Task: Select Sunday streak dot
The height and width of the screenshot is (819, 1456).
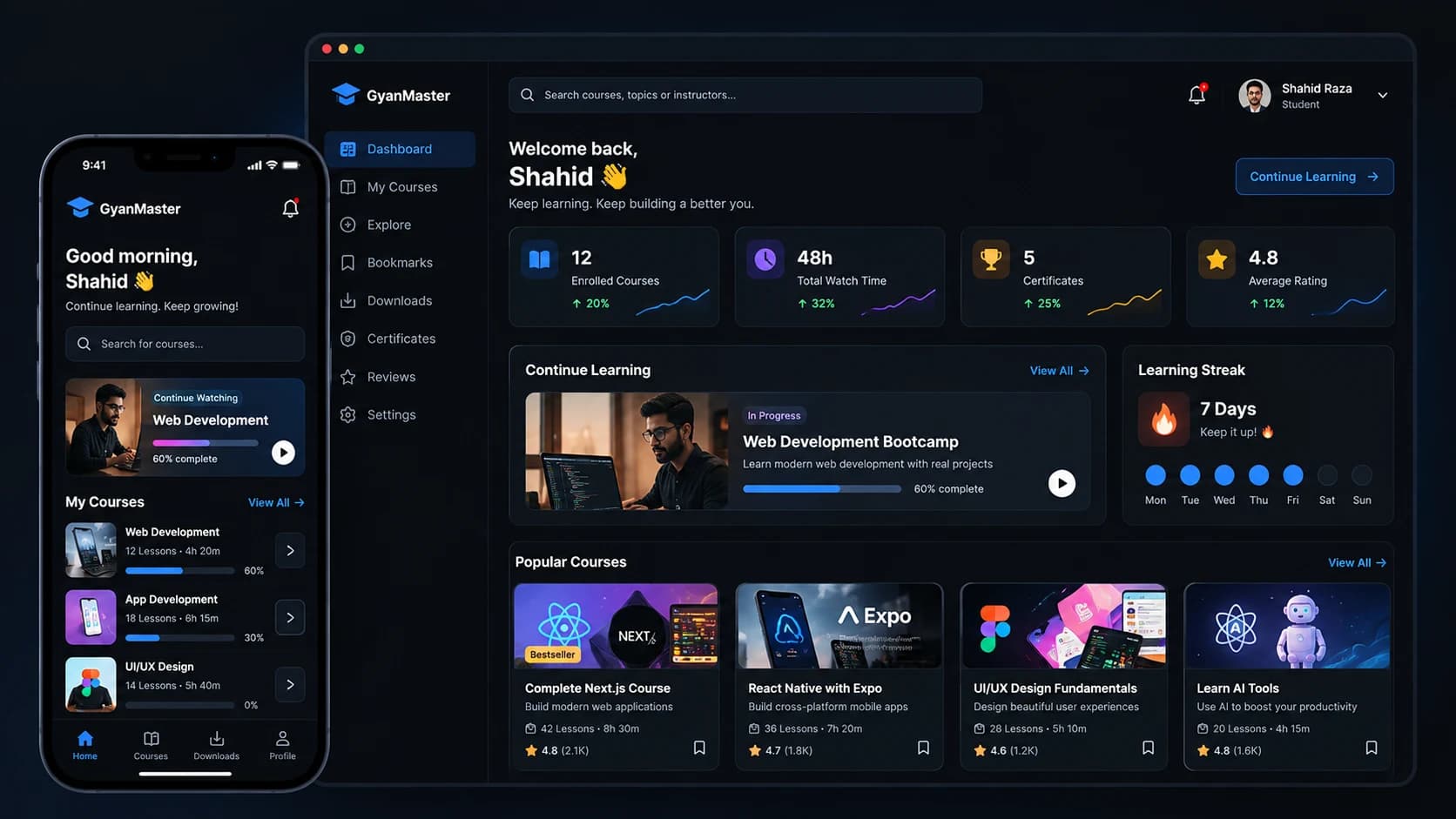Action: point(1362,475)
